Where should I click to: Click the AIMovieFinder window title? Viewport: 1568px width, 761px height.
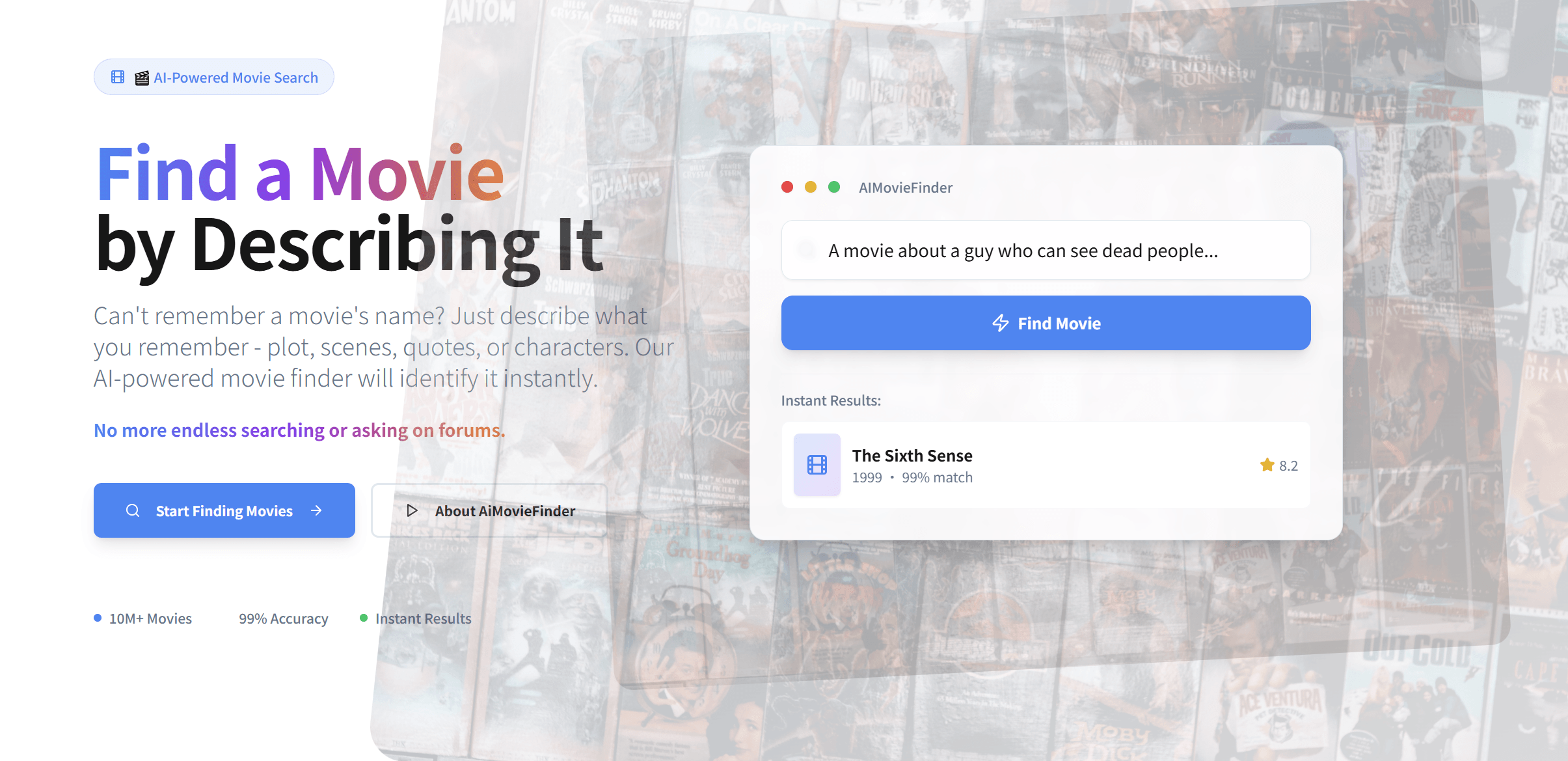[906, 187]
